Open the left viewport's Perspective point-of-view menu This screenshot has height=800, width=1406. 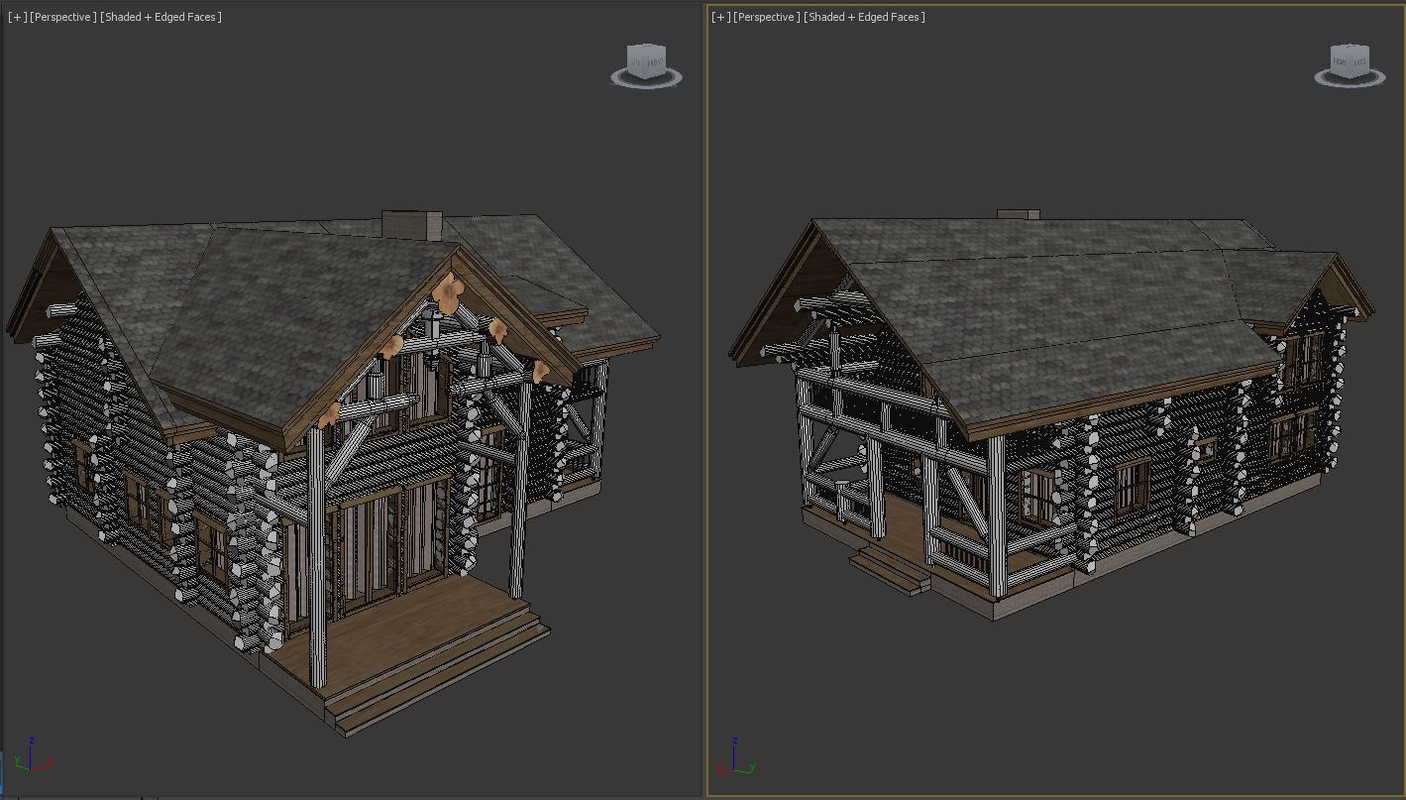60,16
